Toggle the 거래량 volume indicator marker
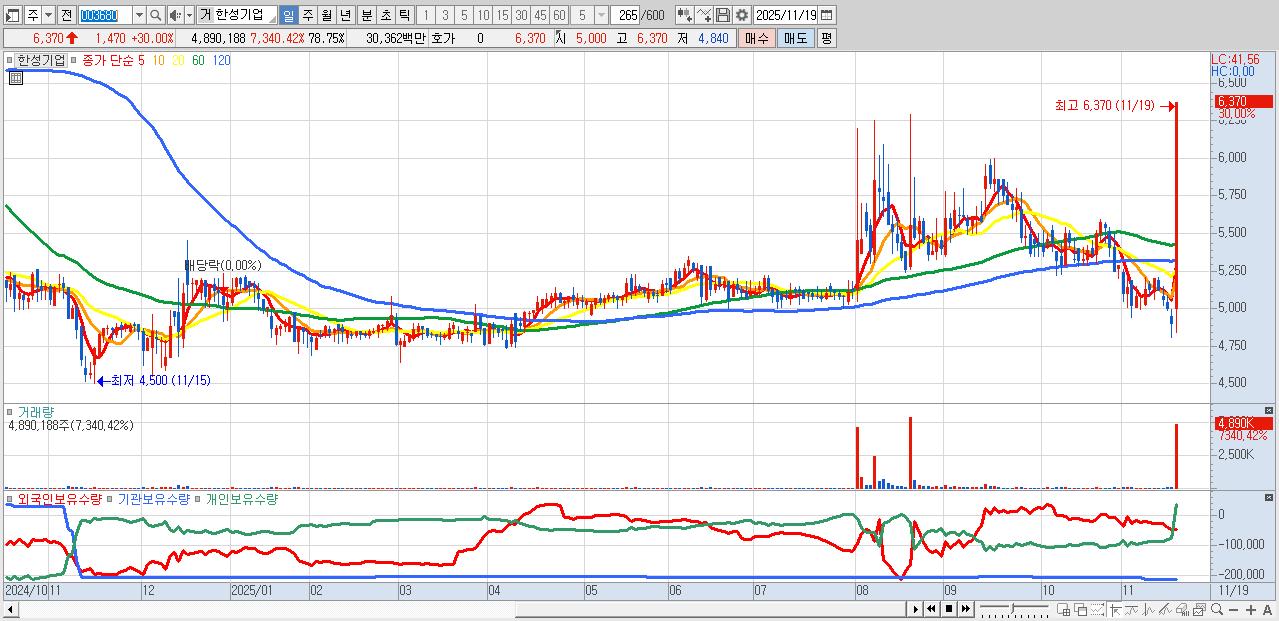 tap(11, 411)
